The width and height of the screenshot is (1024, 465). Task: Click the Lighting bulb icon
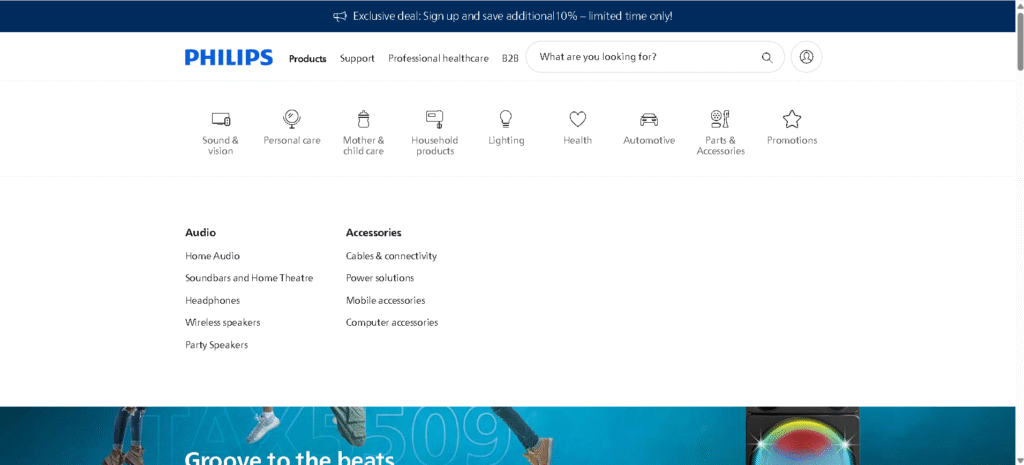click(506, 119)
